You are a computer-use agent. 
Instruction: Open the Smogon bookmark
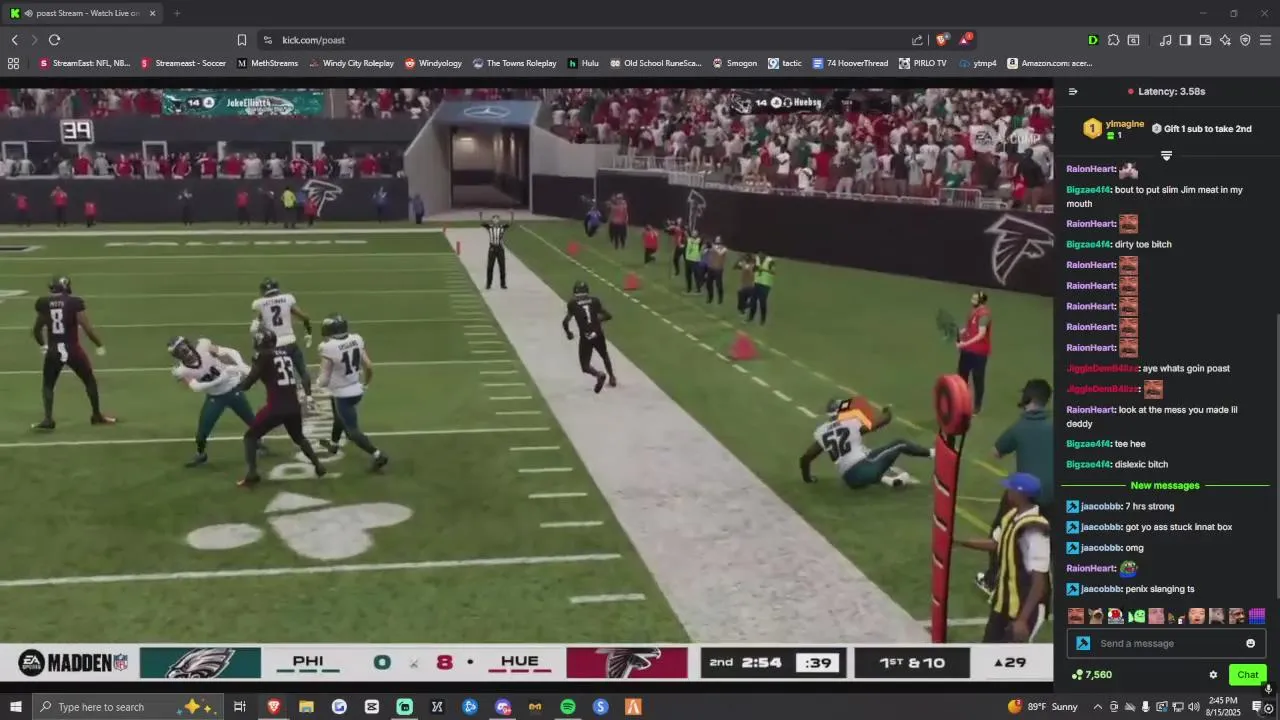point(734,63)
